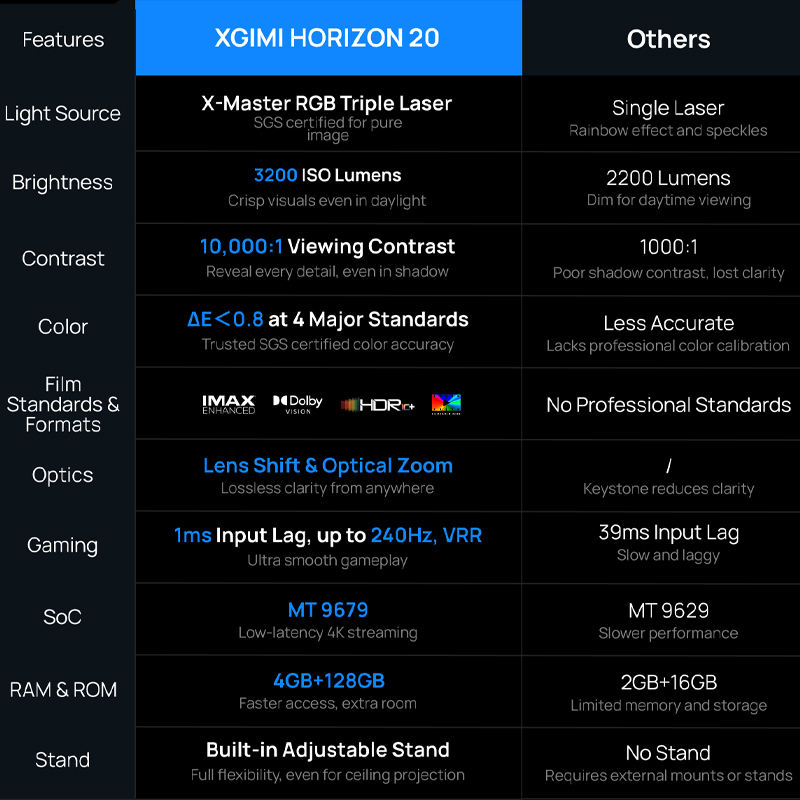This screenshot has height=800, width=800.
Task: Click the colorful logo after HDR10+
Action: pyautogui.click(x=446, y=404)
